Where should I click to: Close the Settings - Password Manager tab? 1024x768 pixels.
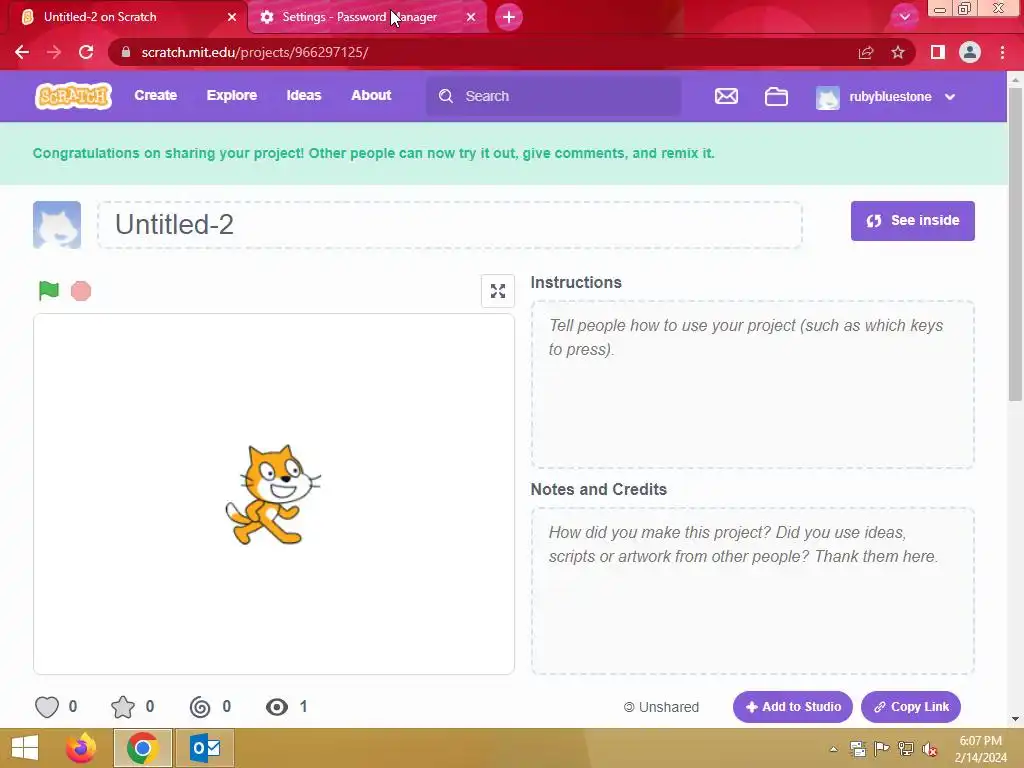click(x=471, y=17)
